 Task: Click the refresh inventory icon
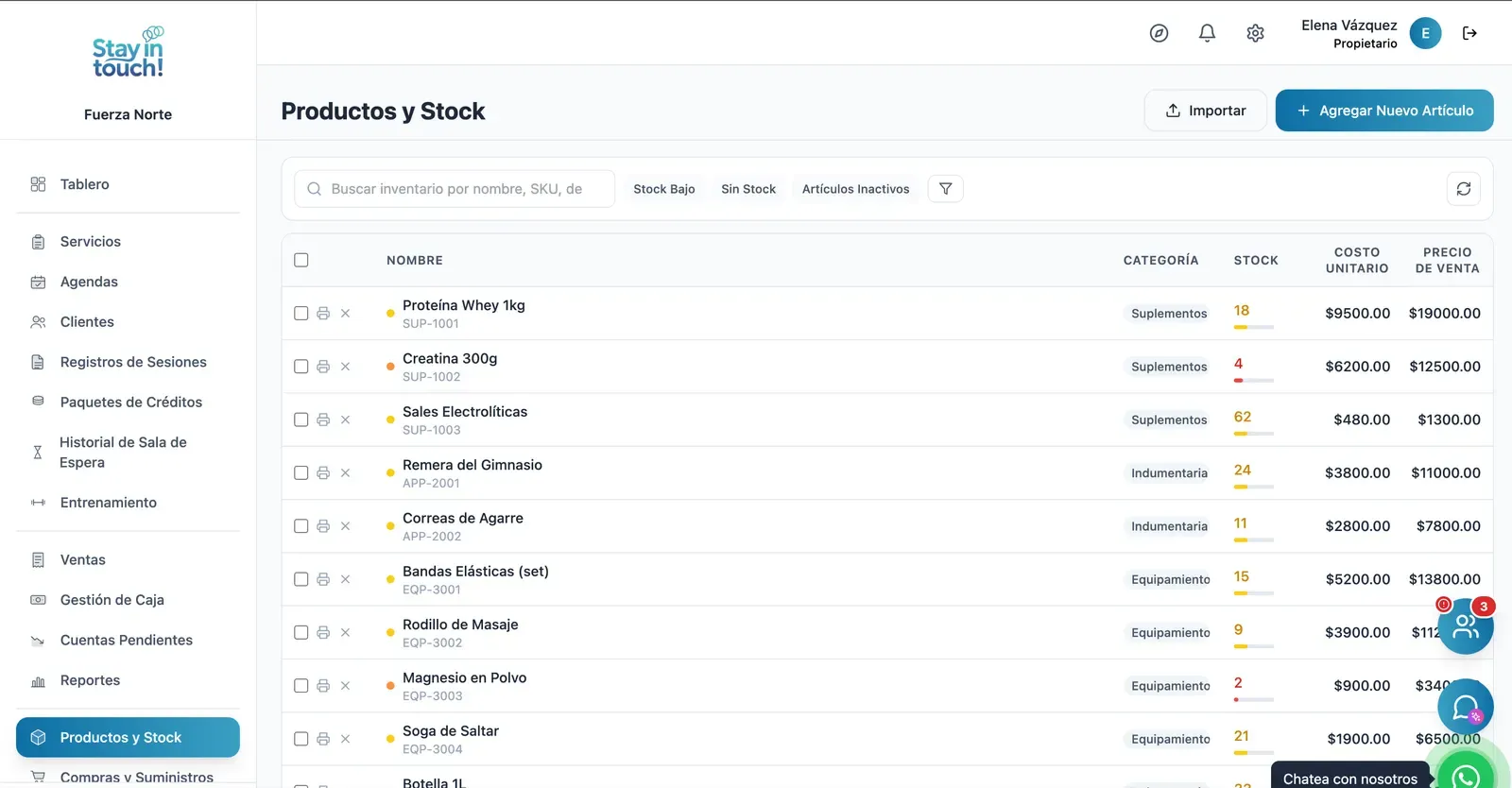(x=1464, y=189)
